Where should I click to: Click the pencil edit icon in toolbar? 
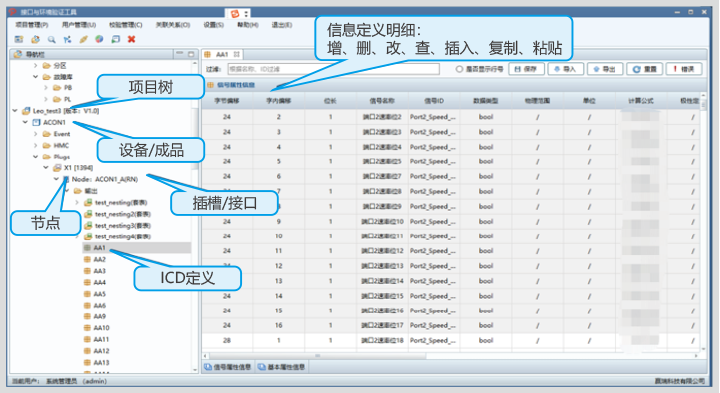(84, 39)
